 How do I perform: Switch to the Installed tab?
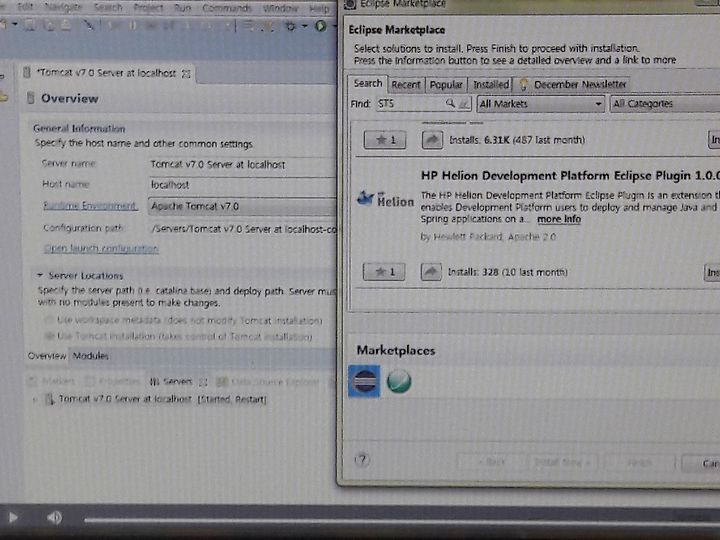click(x=491, y=85)
